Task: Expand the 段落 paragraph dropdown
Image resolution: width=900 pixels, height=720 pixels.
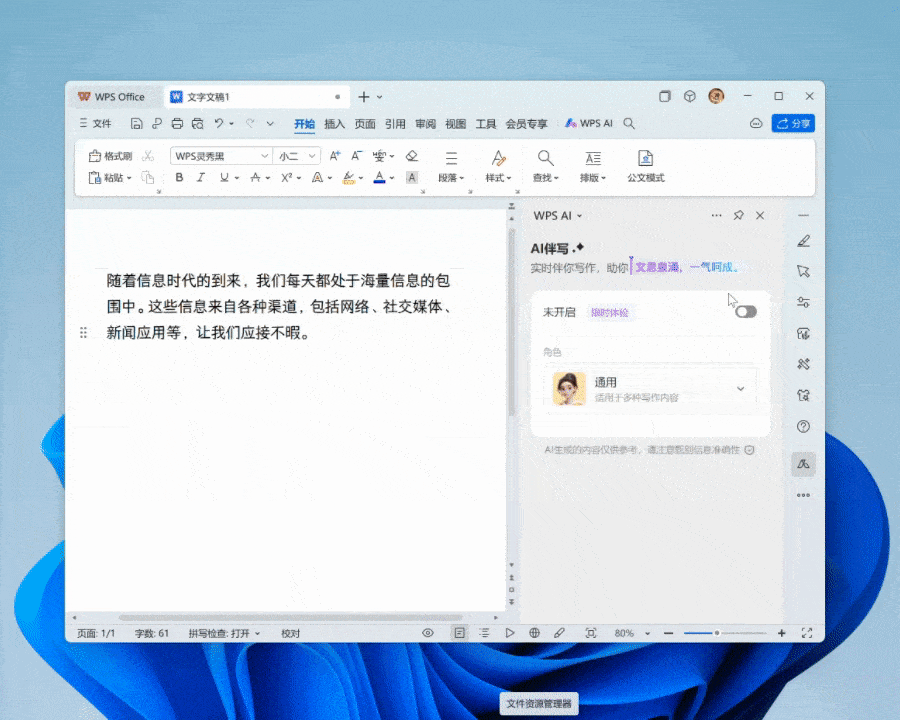Action: click(451, 178)
